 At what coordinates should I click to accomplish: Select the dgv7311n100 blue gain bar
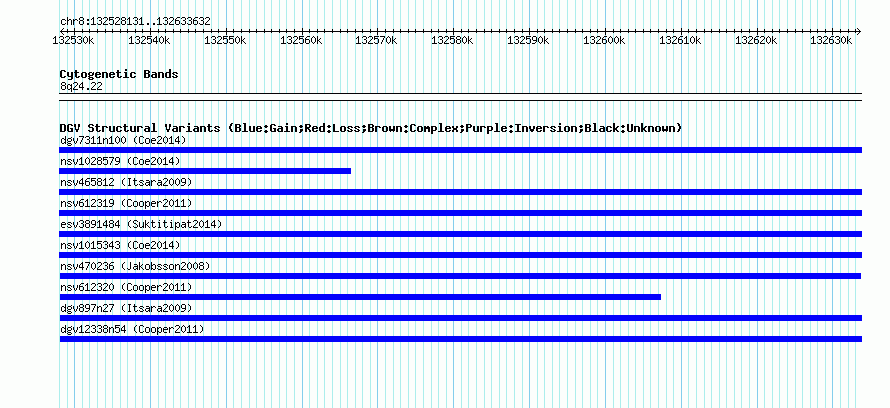[460, 150]
